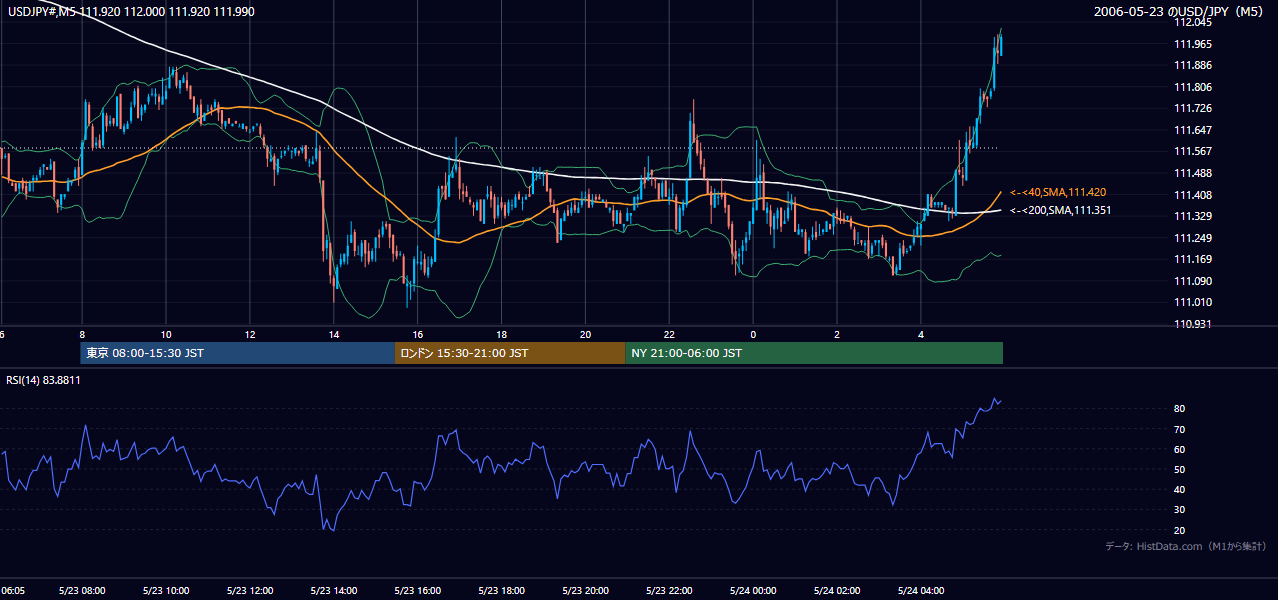Image resolution: width=1278 pixels, height=600 pixels.
Task: Click the 5/23 20:00 time axis label
Action: [x=585, y=591]
